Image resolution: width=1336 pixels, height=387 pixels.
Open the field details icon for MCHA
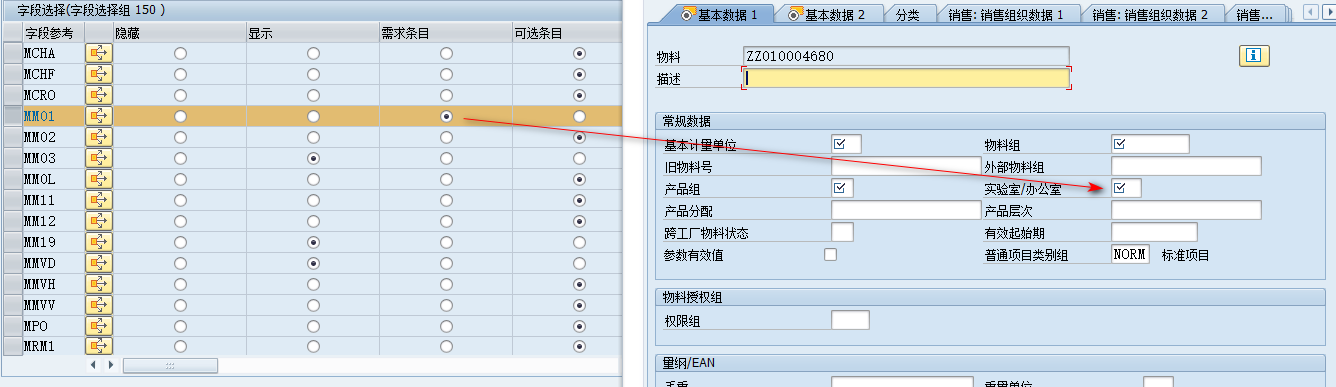click(99, 53)
